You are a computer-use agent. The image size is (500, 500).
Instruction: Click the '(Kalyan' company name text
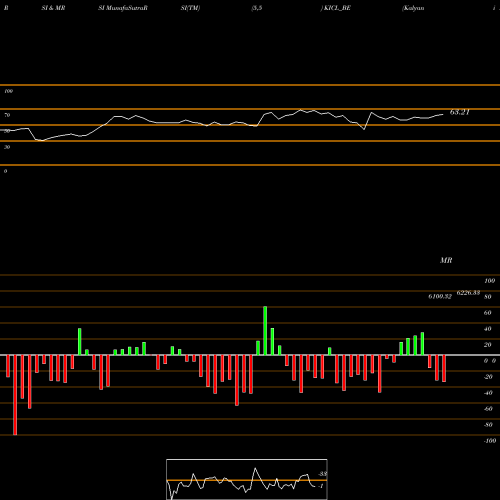pyautogui.click(x=413, y=8)
